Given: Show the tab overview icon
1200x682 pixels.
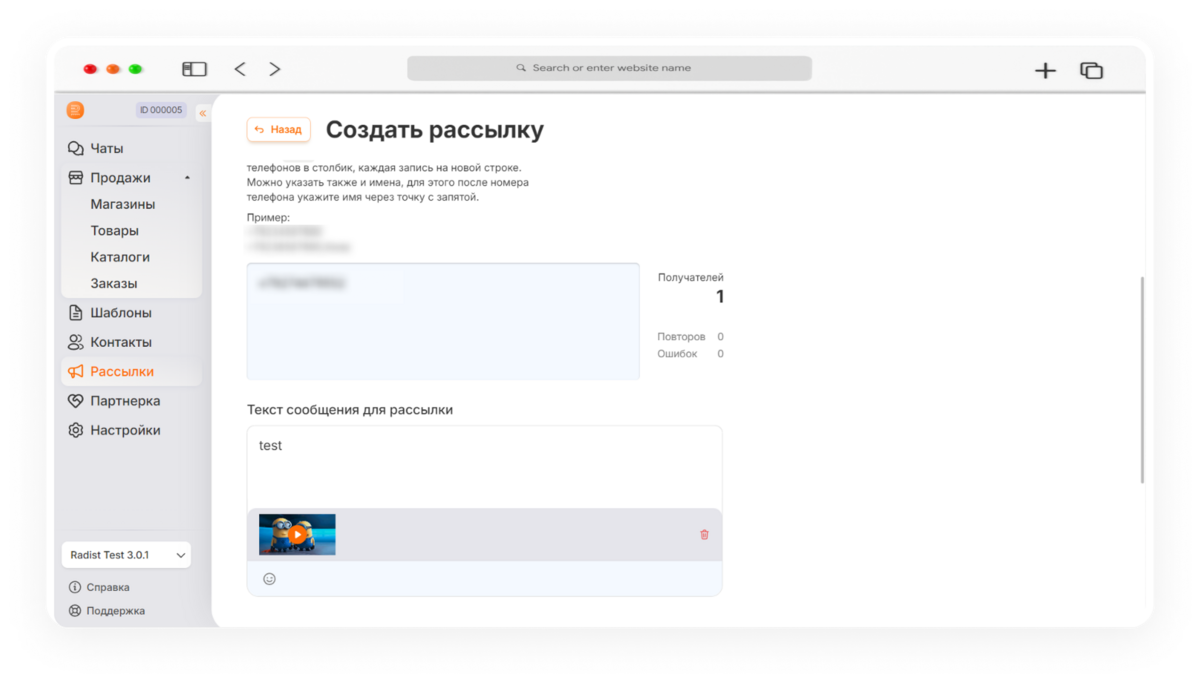Looking at the screenshot, I should pos(1091,70).
